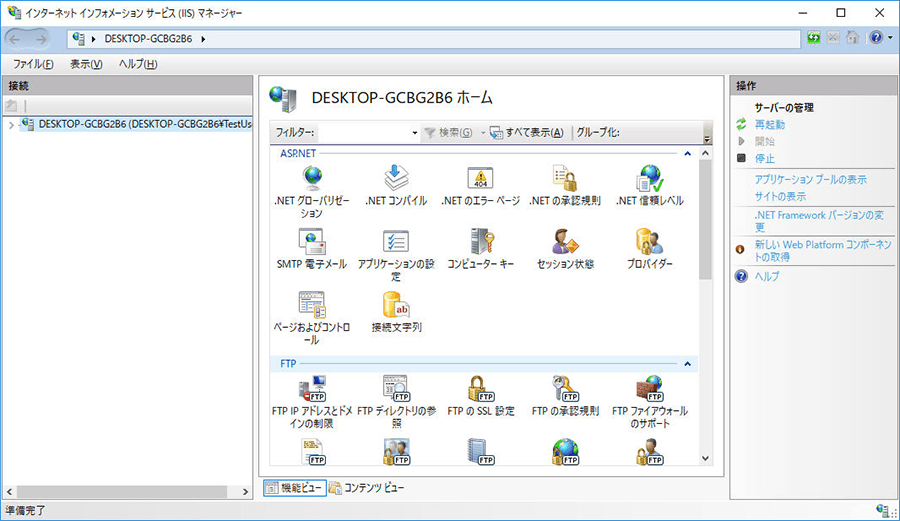Viewport: 900px width, 521px height.
Task: Open the ヘルプ(H) menu
Action: click(138, 64)
